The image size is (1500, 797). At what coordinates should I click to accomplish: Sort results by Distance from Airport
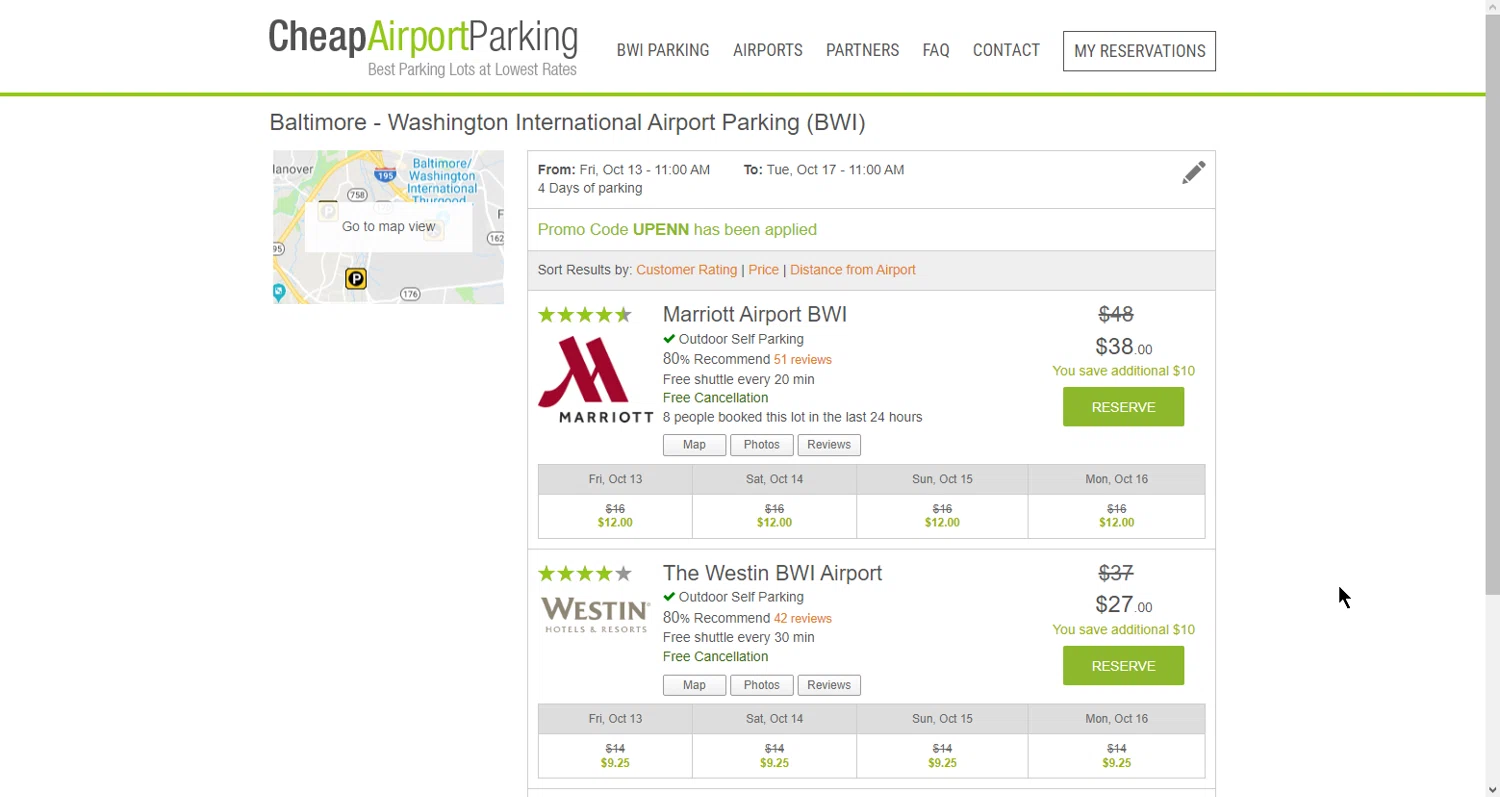click(x=853, y=270)
